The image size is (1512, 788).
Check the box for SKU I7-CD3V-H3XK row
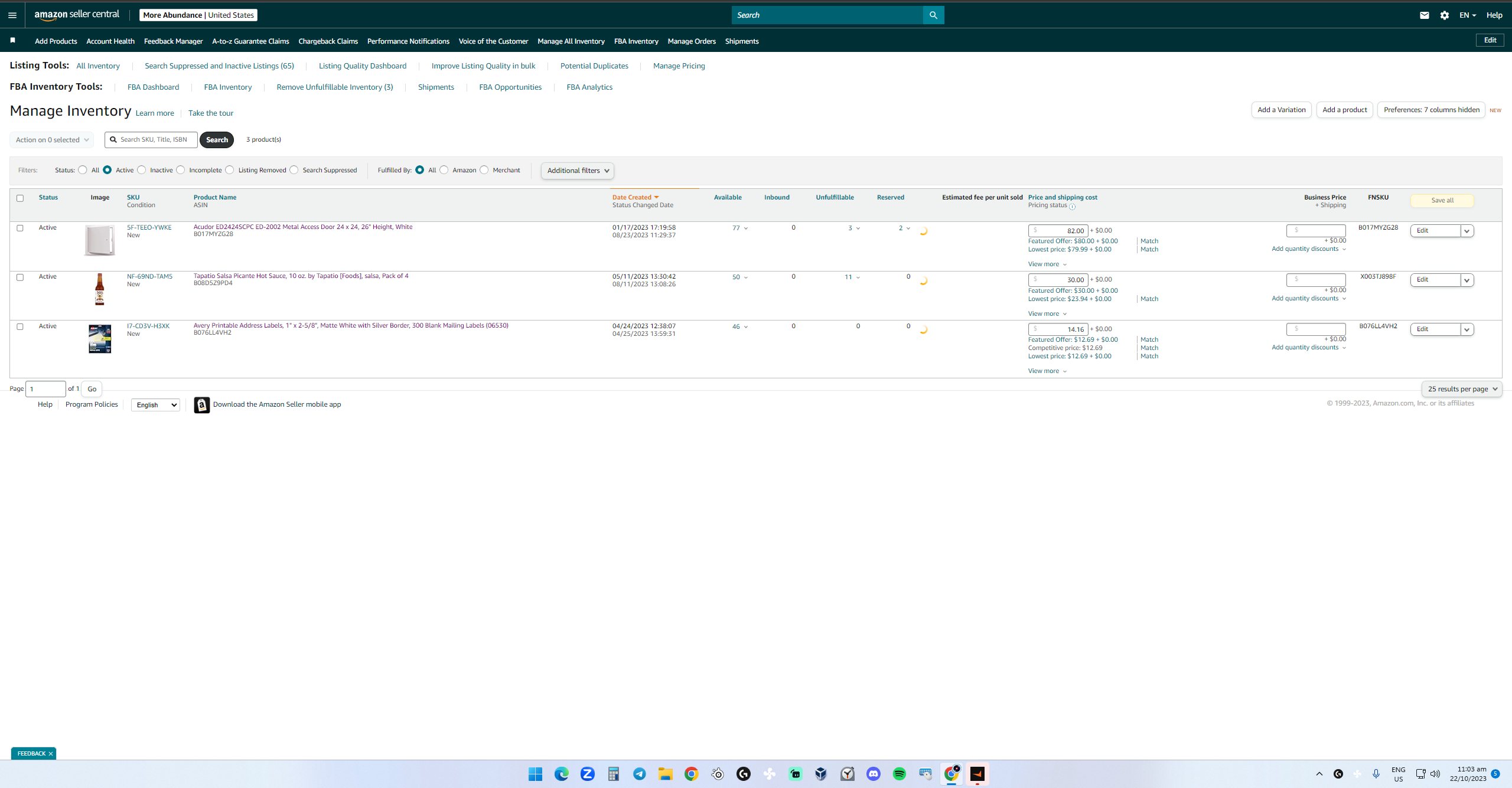pyautogui.click(x=20, y=327)
